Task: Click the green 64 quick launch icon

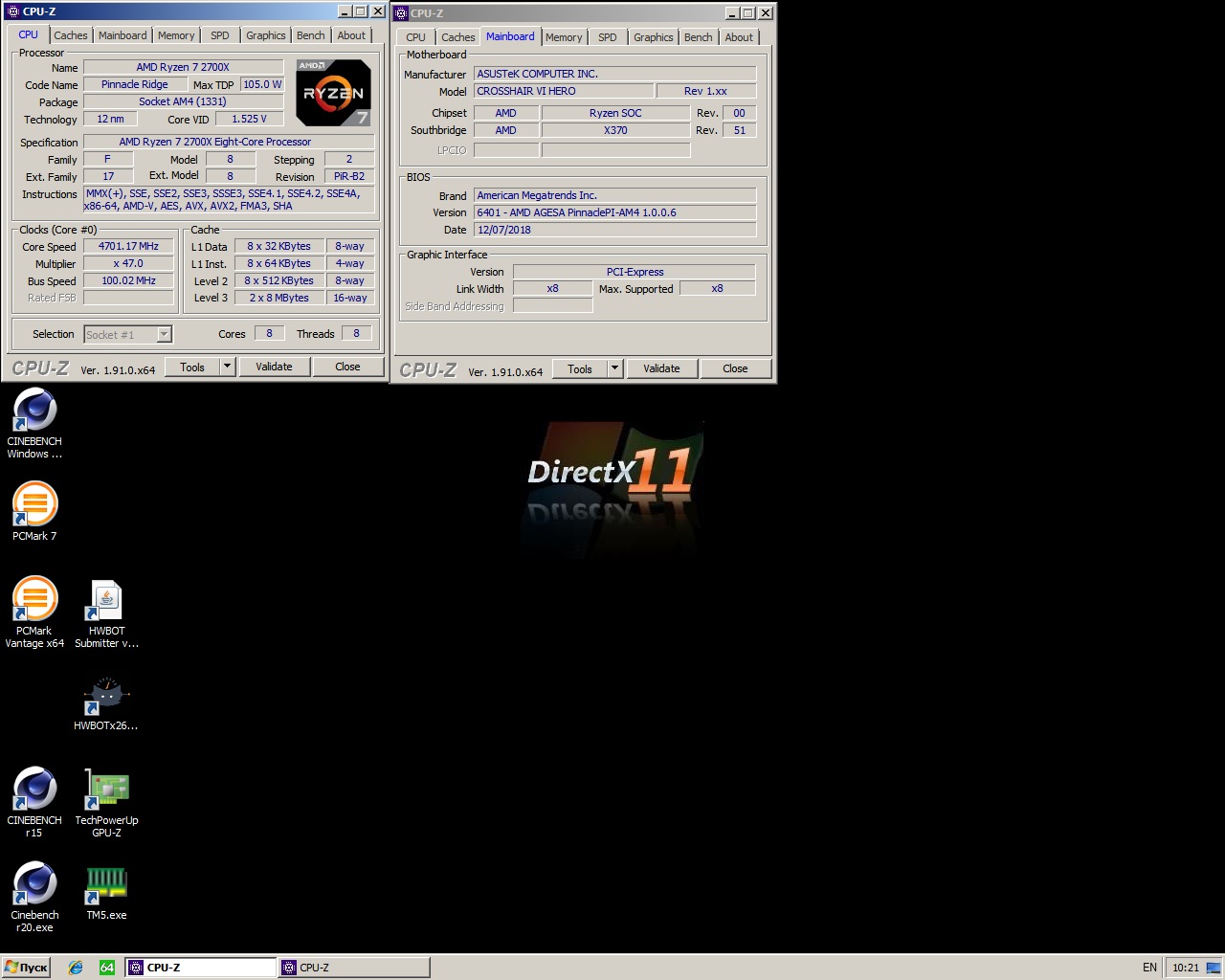Action: tap(107, 968)
